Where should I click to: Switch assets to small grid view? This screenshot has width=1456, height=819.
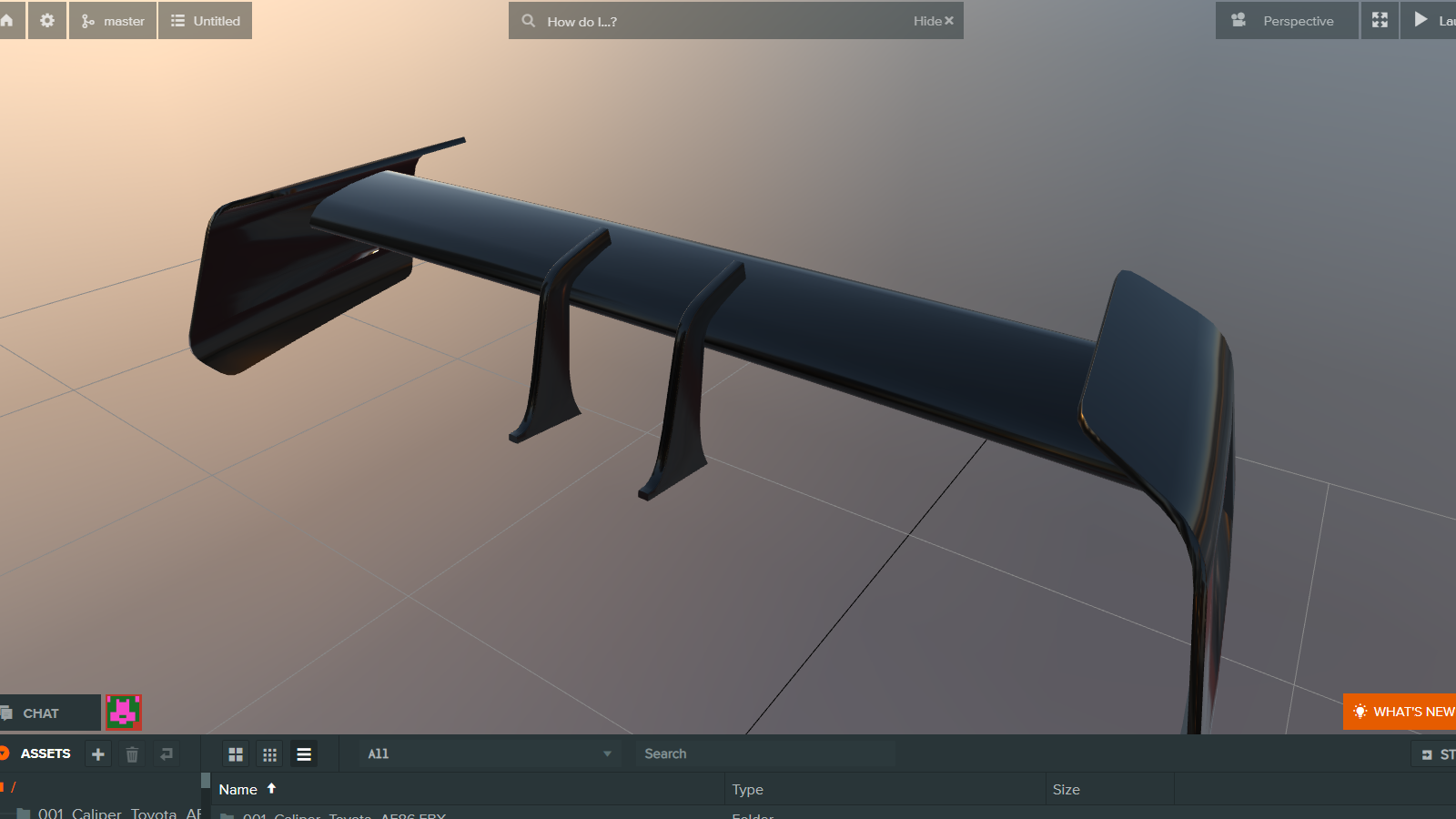tap(269, 754)
